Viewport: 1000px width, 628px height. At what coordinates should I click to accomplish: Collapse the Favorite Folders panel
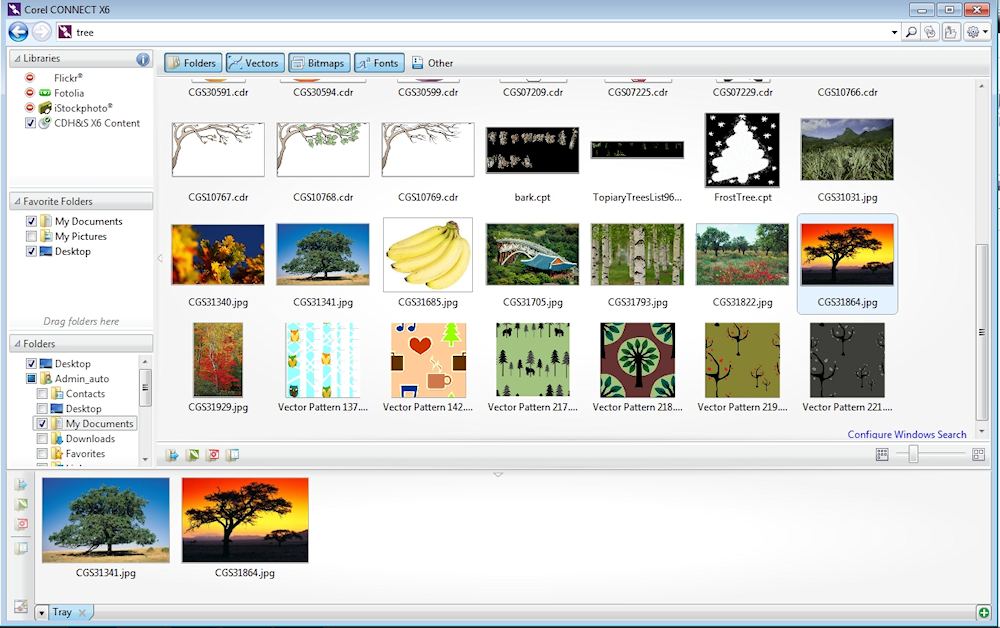17,201
